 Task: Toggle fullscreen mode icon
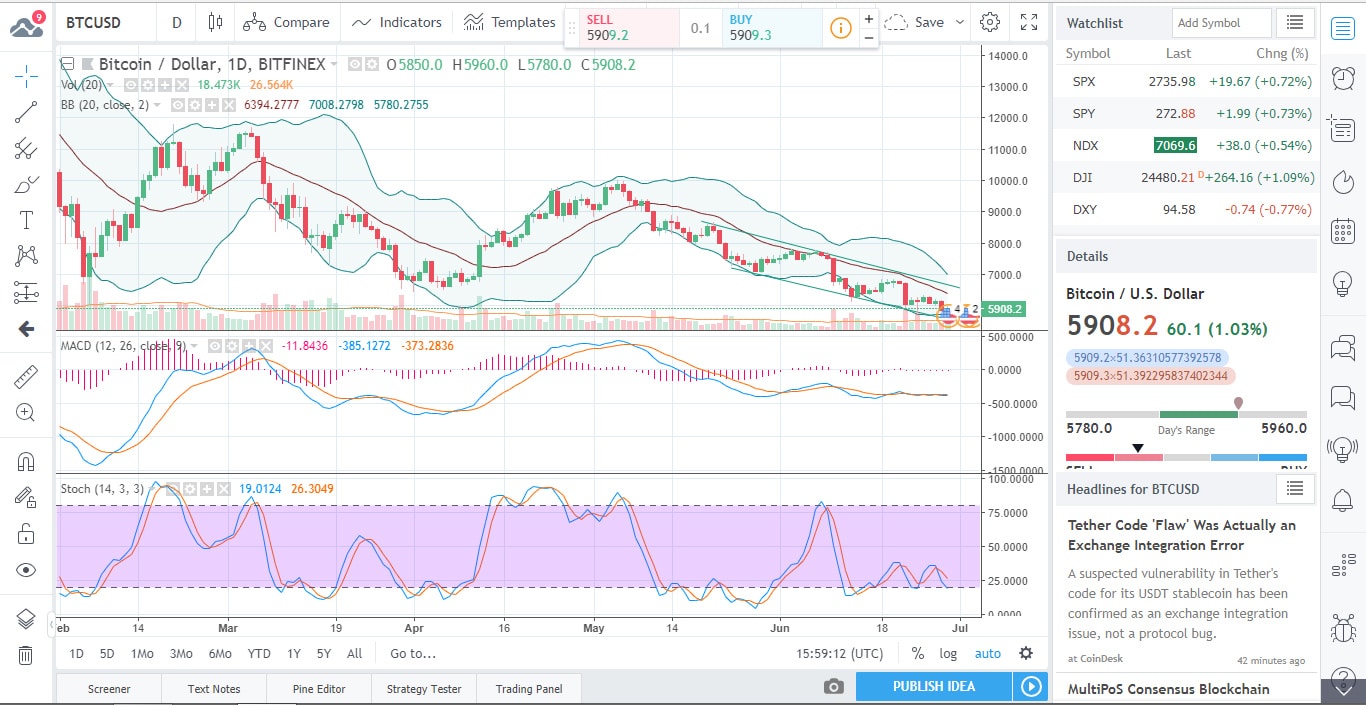pos(1029,22)
